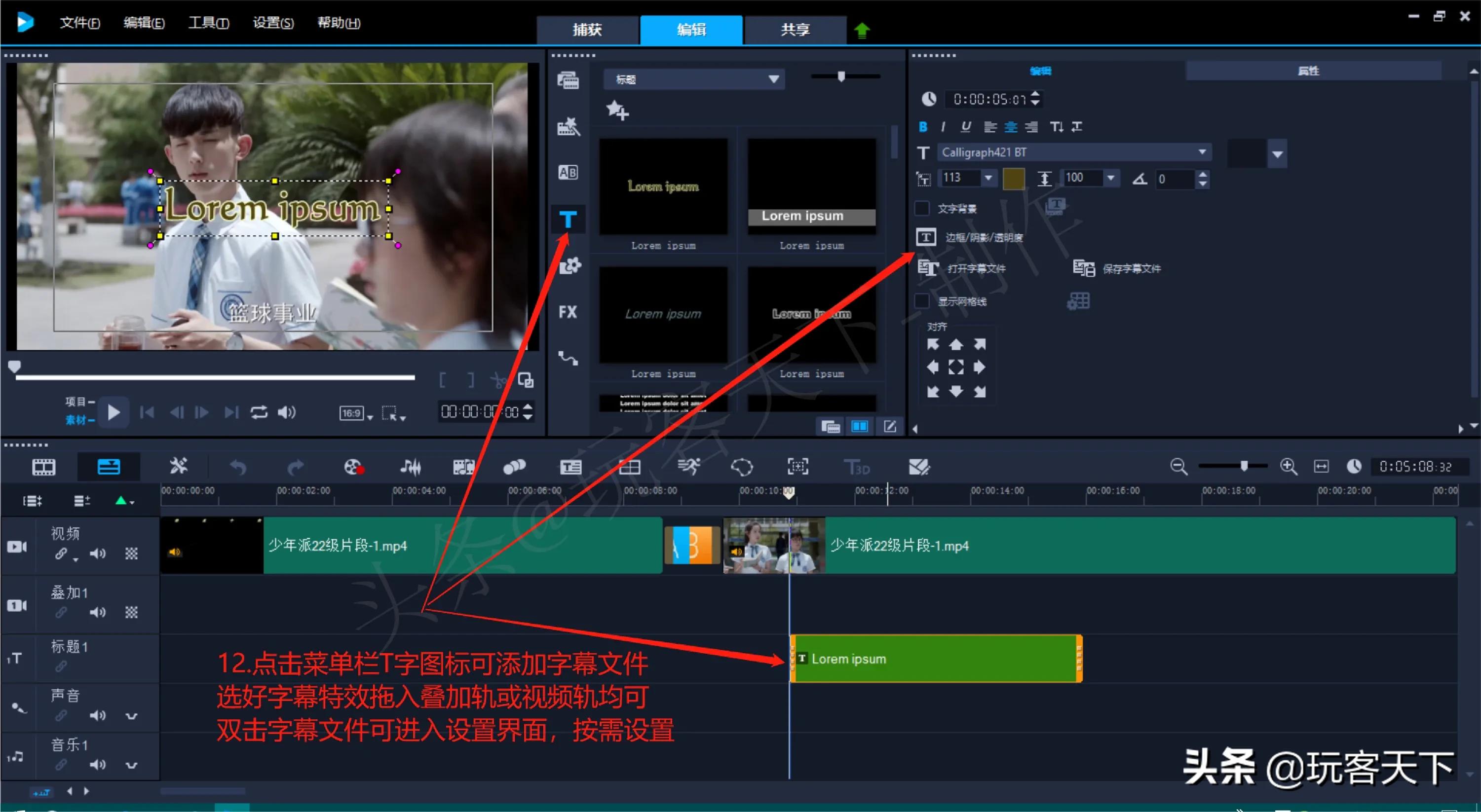The width and height of the screenshot is (1481, 812).
Task: Open the font size 113 dropdown
Action: (988, 178)
